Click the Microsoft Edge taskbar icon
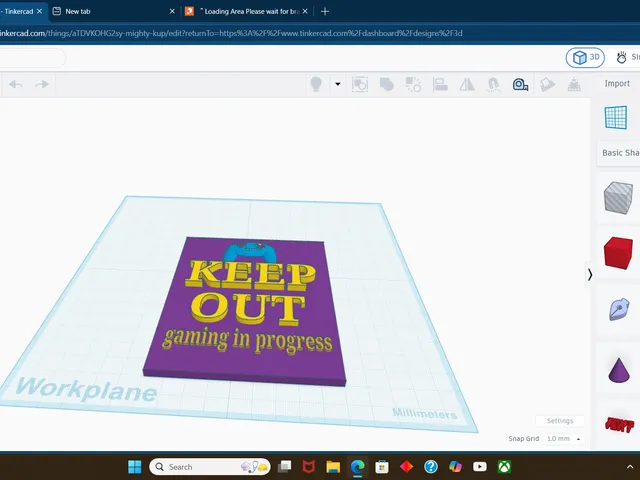The height and width of the screenshot is (480, 640). (x=358, y=467)
